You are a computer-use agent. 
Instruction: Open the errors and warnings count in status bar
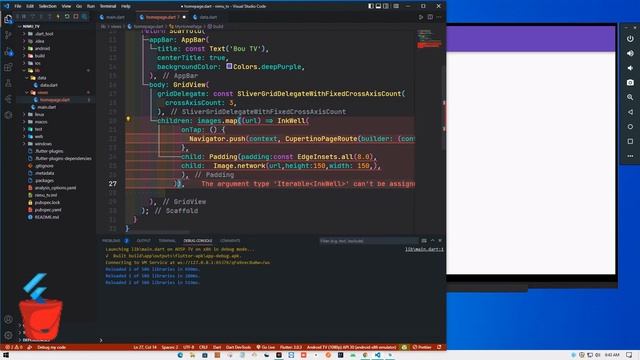pyautogui.click(x=14, y=347)
